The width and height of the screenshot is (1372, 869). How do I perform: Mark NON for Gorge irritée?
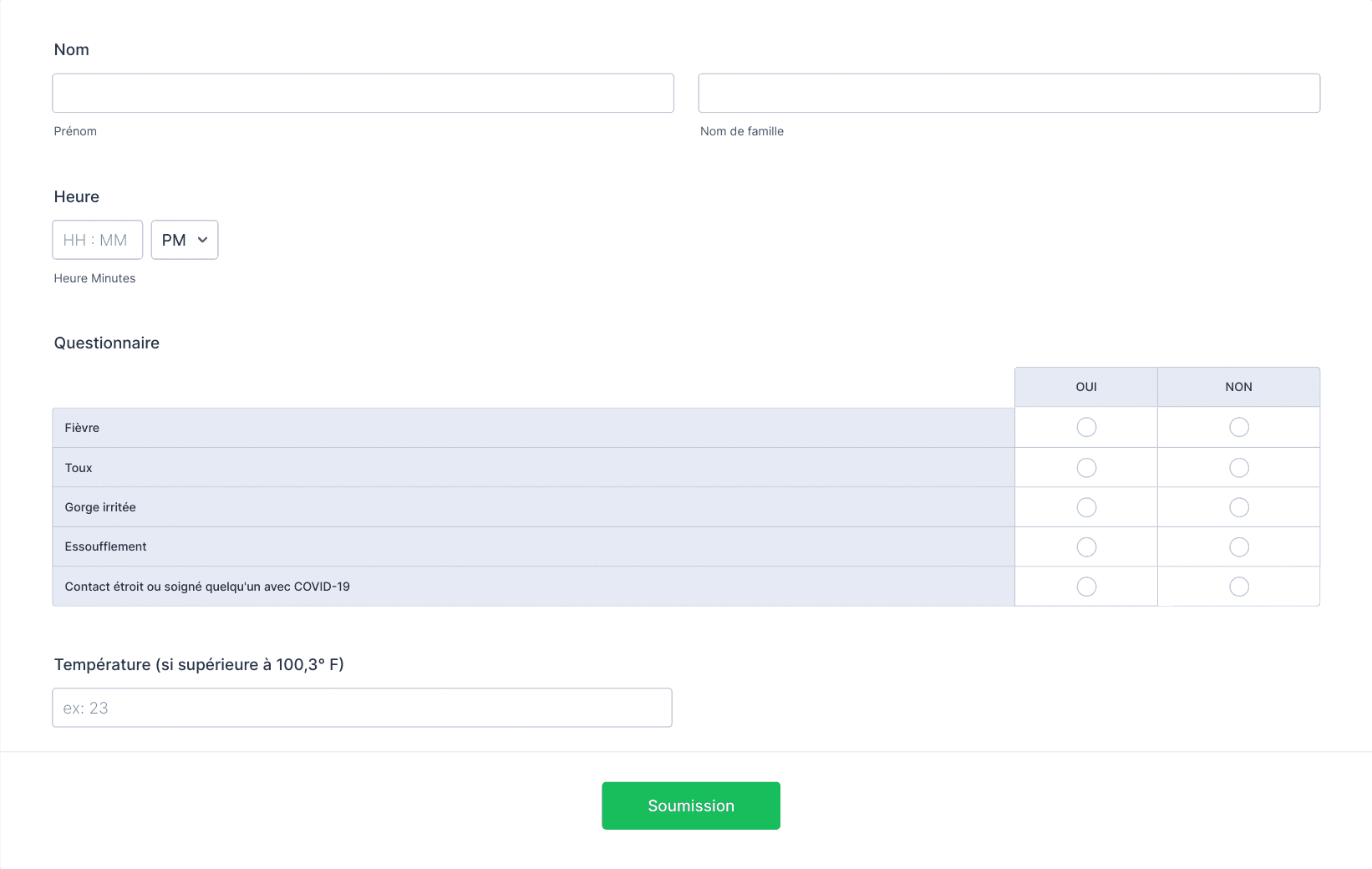click(x=1238, y=507)
